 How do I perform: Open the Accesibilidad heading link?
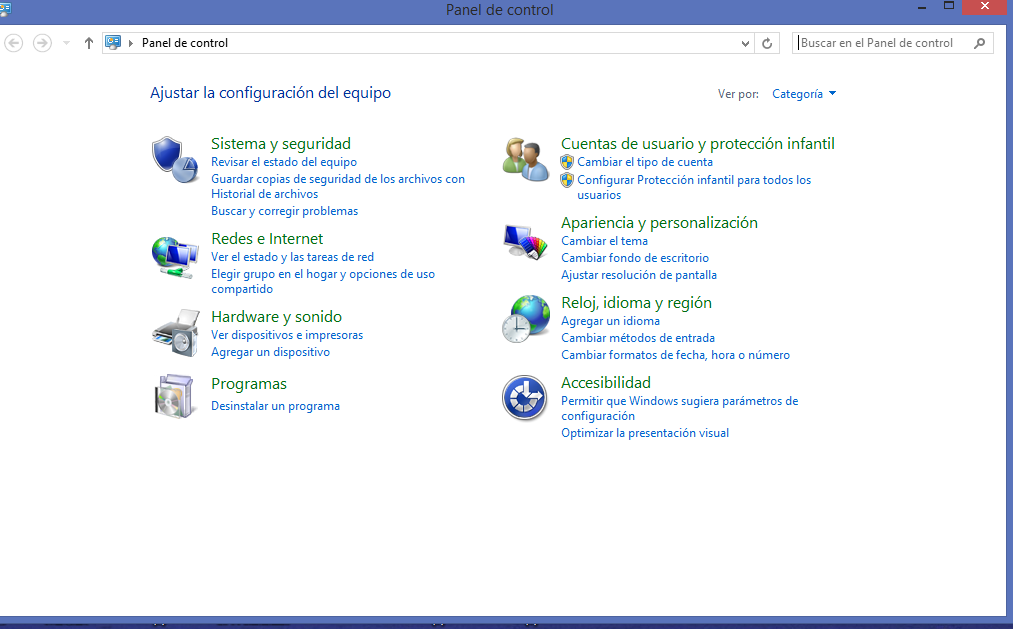pos(605,383)
